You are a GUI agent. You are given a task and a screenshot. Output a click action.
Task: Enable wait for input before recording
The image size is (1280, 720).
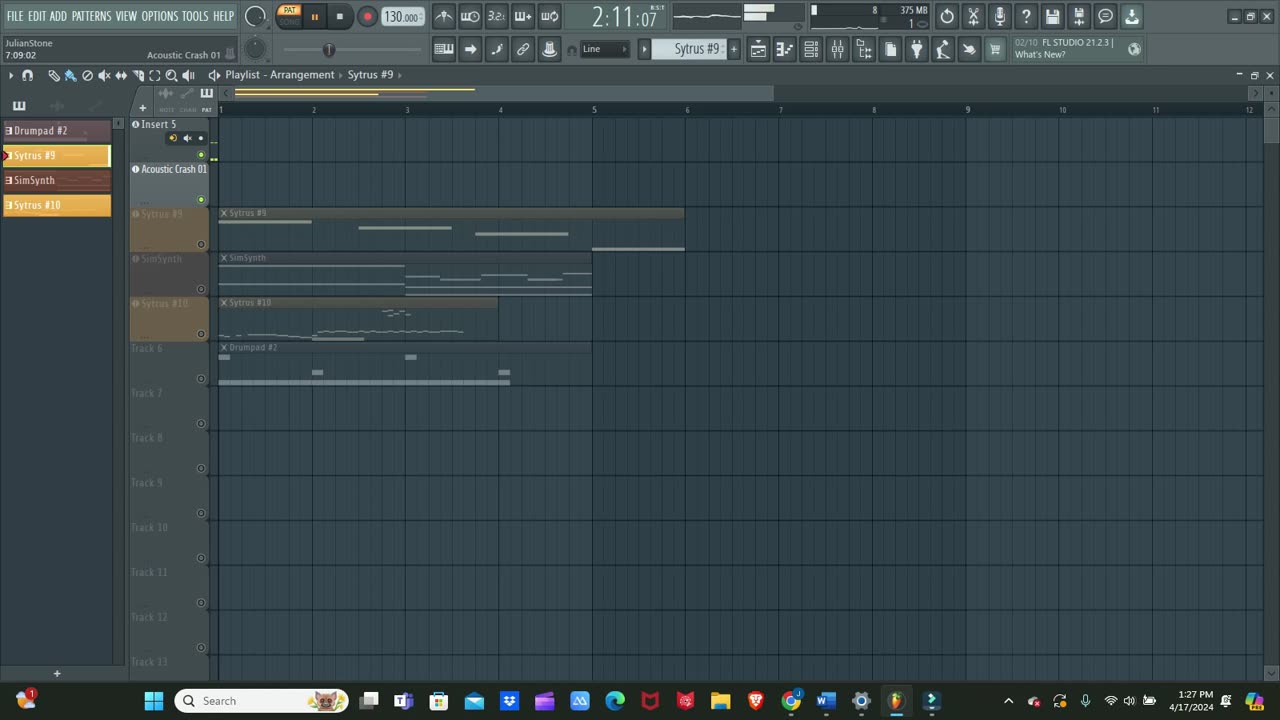point(470,16)
